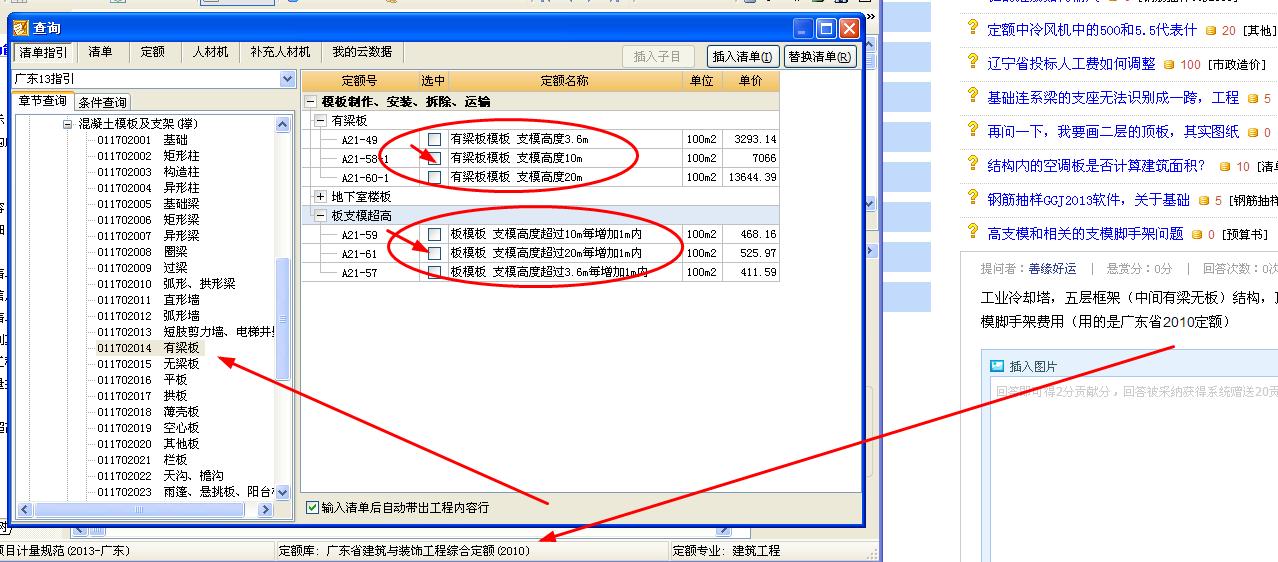This screenshot has height=562, width=1278.
Task: Open question link 辽宁省投标人工费如何调整
Action: 1071,64
